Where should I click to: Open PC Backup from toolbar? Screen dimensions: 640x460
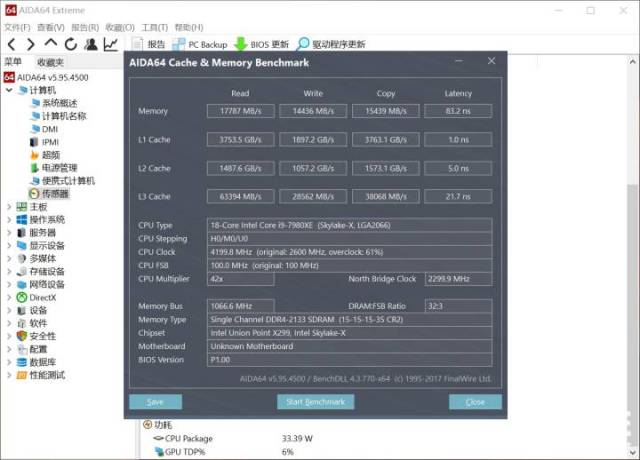click(x=200, y=44)
